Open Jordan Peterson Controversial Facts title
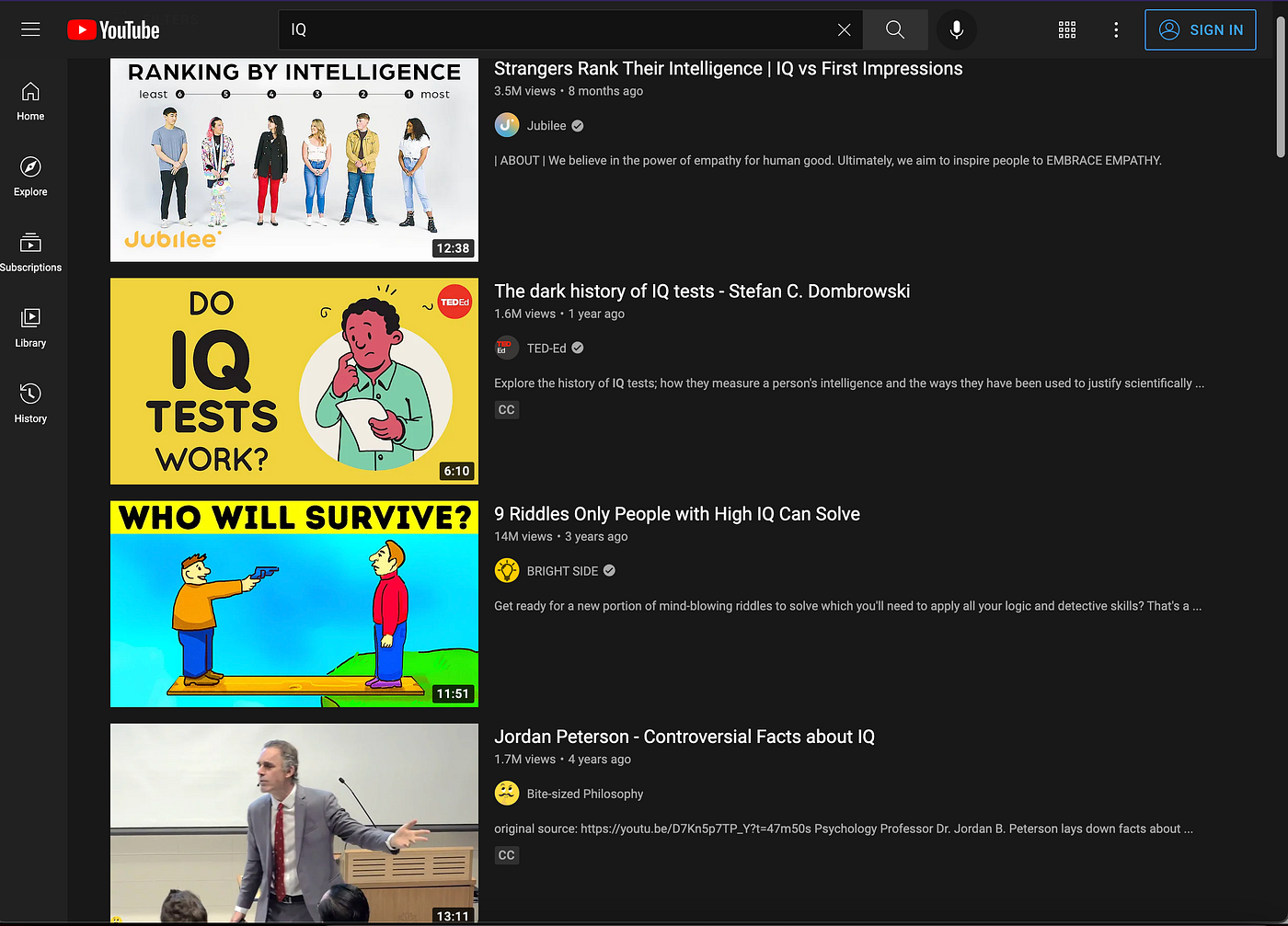 pyautogui.click(x=684, y=737)
